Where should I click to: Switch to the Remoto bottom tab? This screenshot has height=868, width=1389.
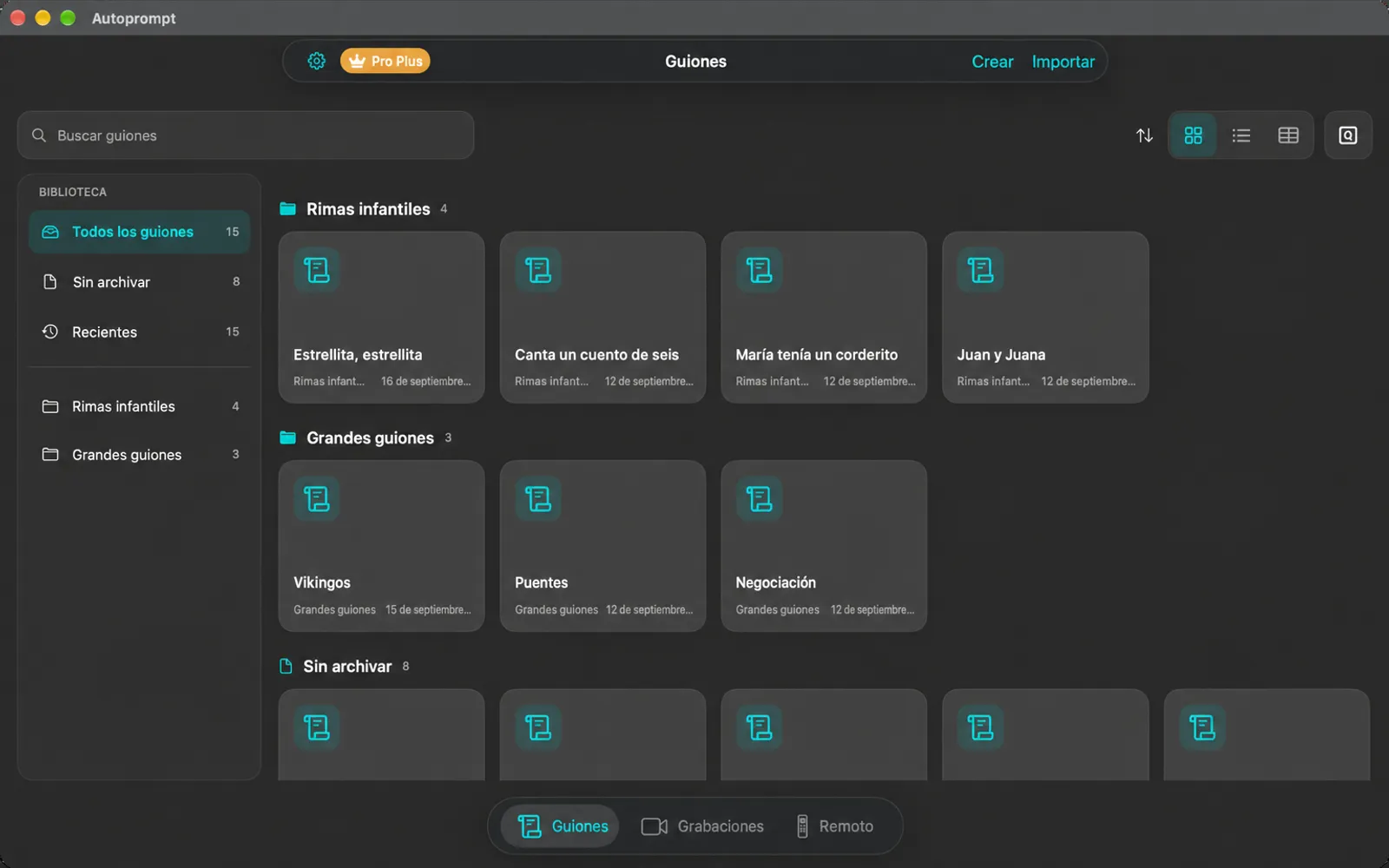tap(834, 826)
